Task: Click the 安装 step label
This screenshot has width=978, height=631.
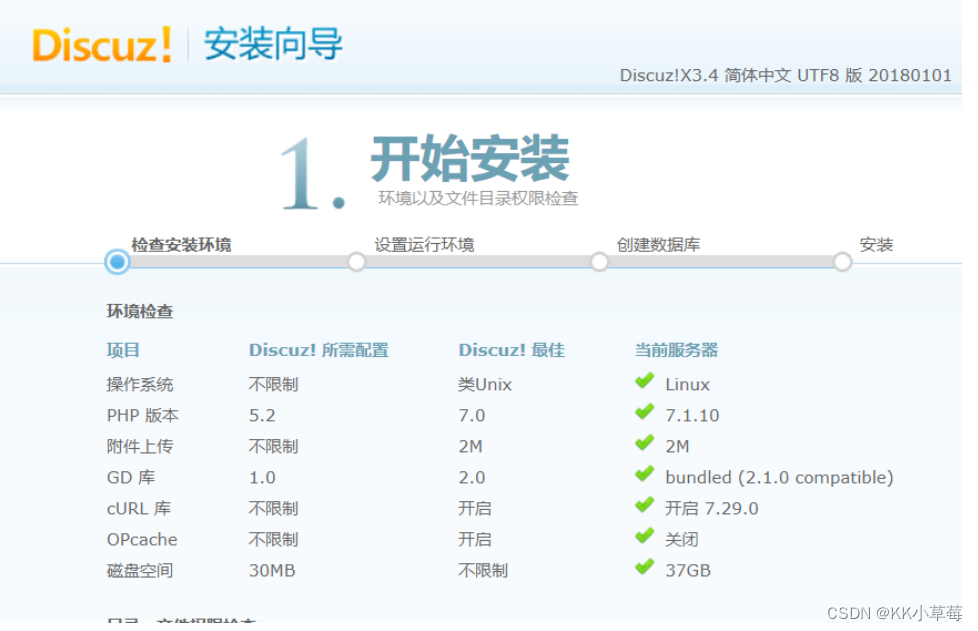Action: point(877,245)
